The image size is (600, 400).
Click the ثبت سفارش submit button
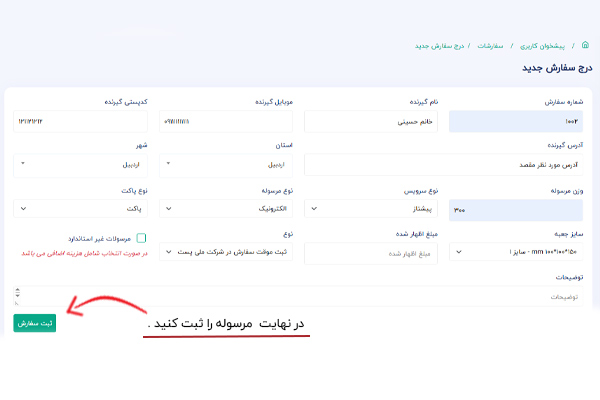(35, 323)
